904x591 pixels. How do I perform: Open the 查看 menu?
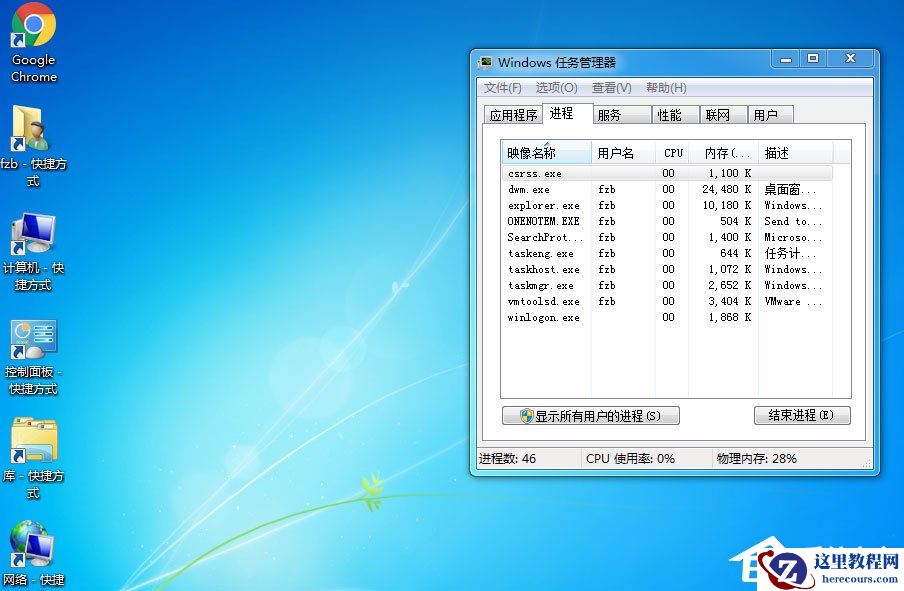(x=612, y=87)
